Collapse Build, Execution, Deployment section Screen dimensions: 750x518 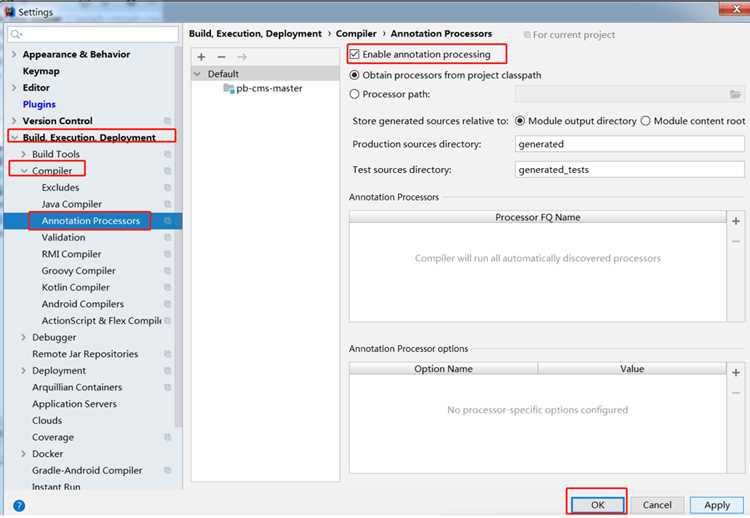click(14, 137)
